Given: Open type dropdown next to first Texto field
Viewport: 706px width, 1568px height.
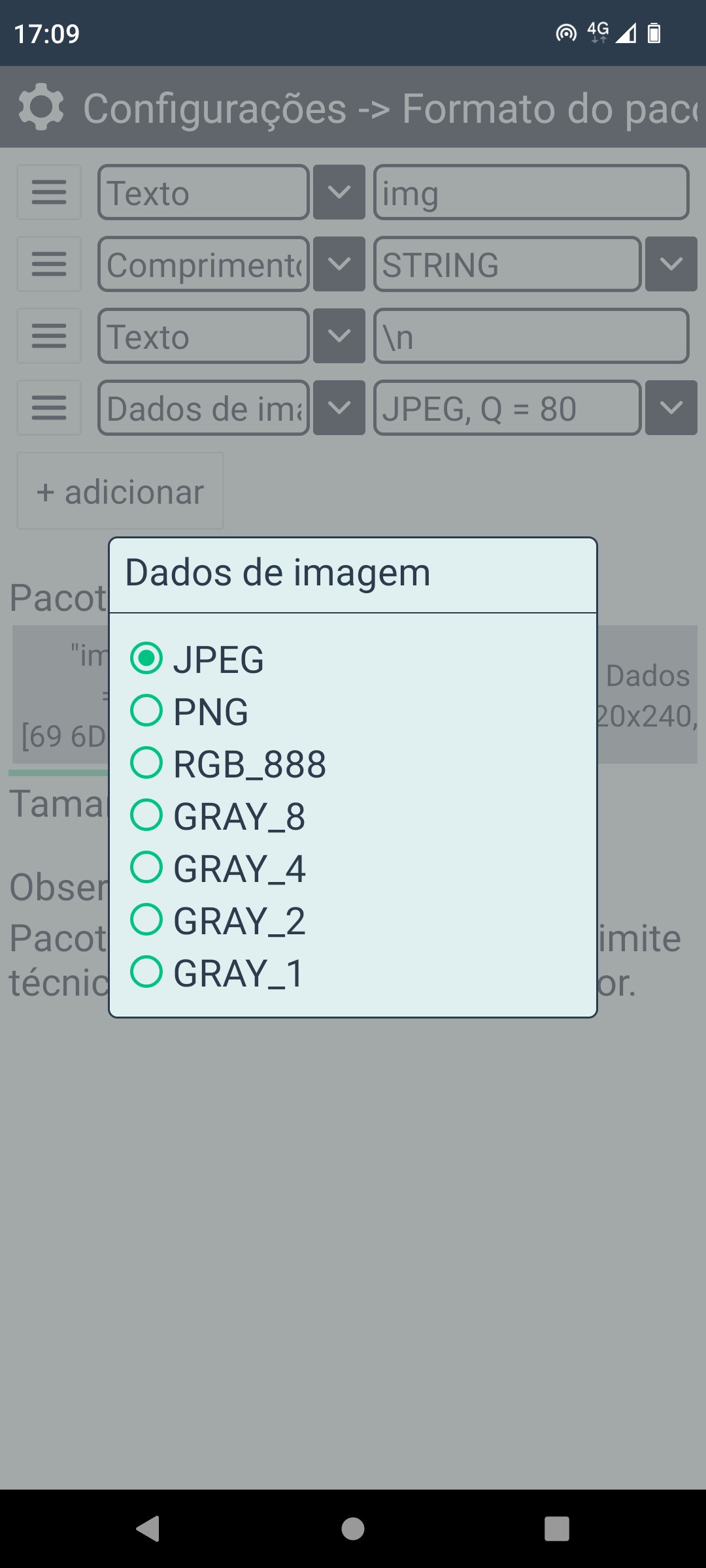Looking at the screenshot, I should 339,192.
